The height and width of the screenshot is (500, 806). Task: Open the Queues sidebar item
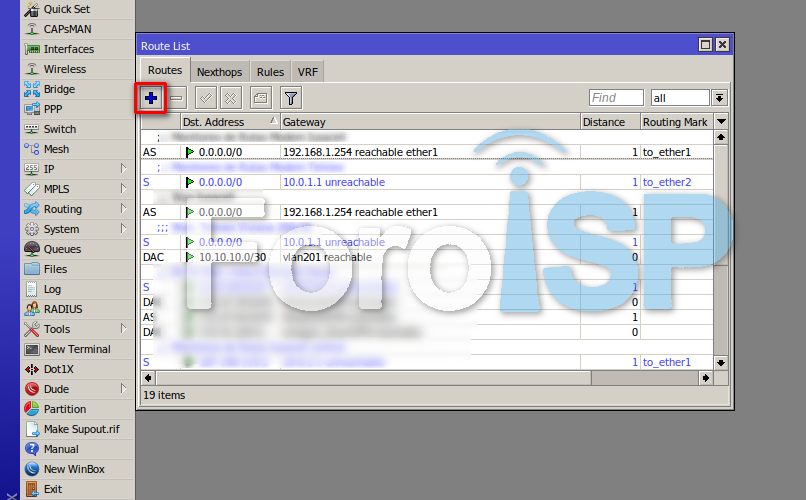click(x=62, y=249)
